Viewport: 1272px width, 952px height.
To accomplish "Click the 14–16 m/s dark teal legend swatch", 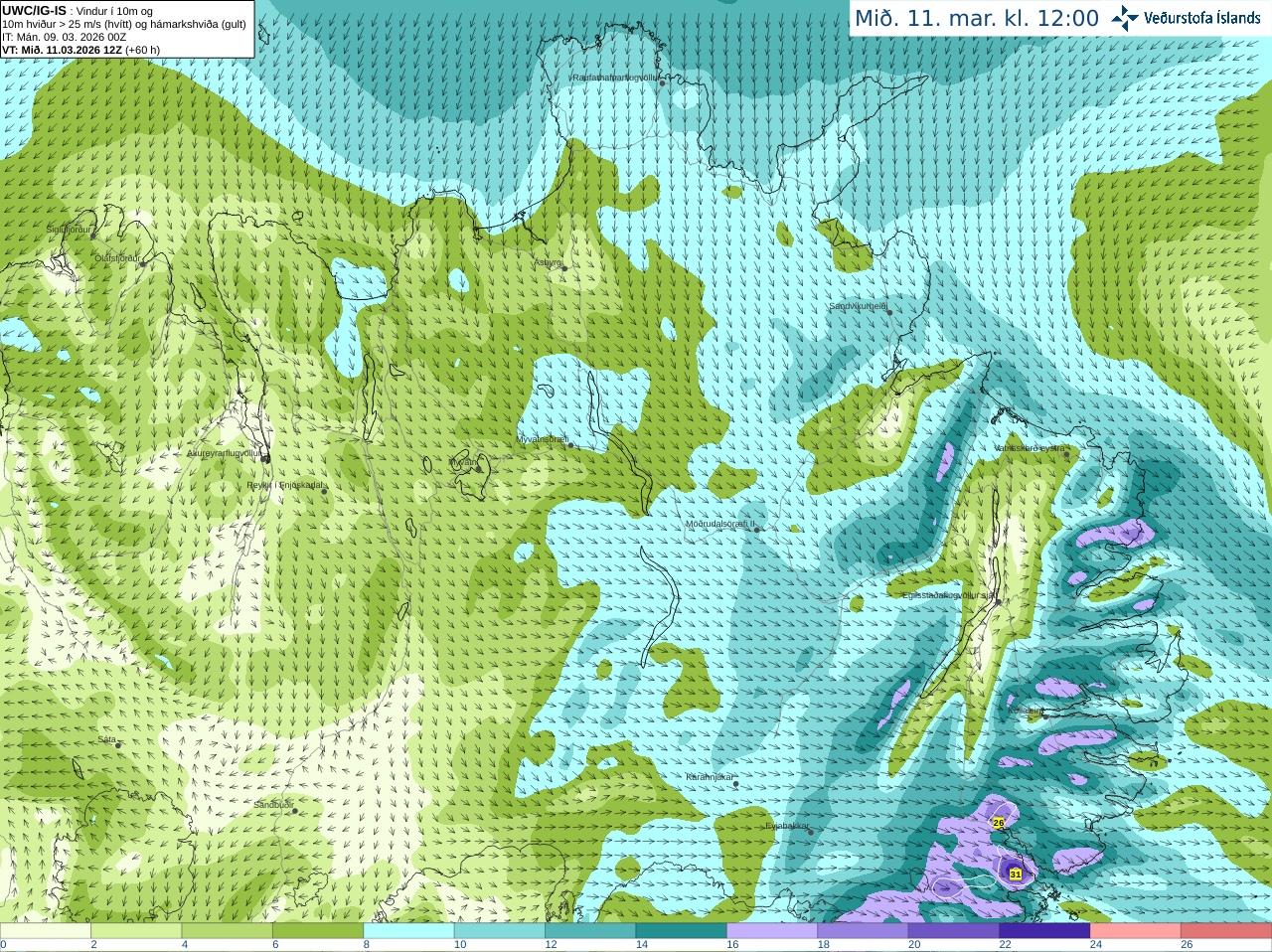I will [681, 931].
